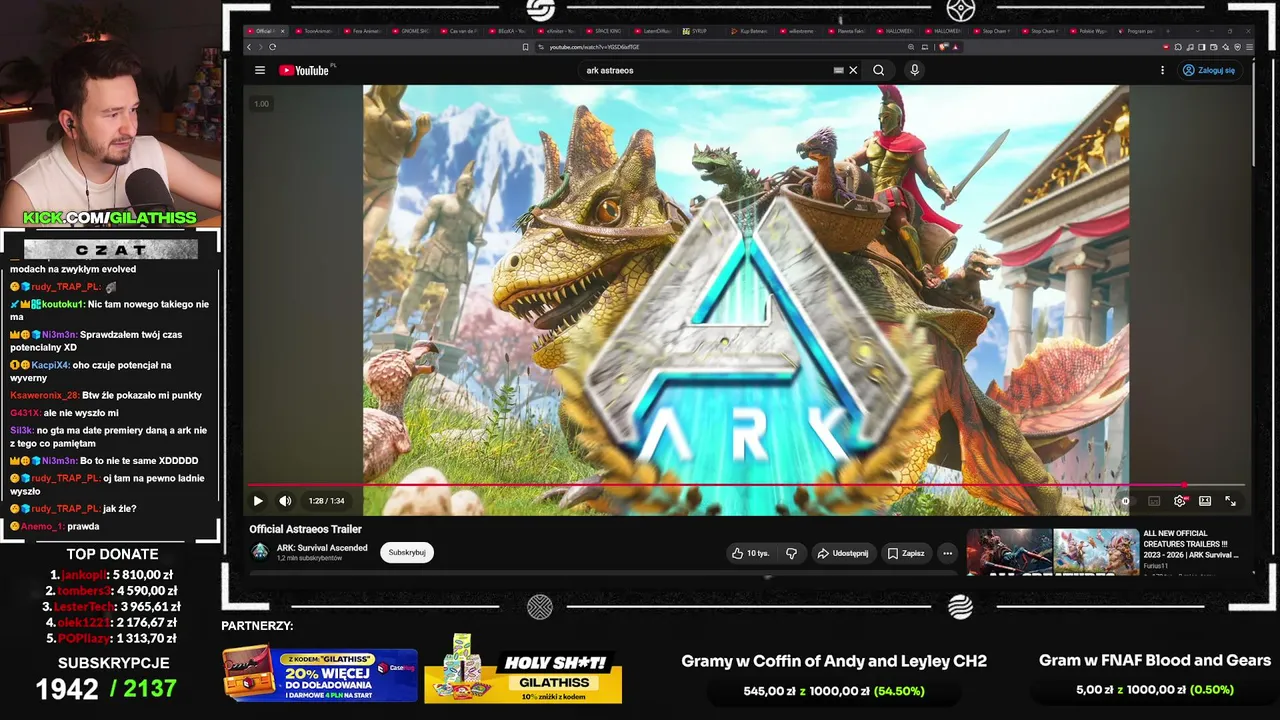This screenshot has height=720, width=1280.
Task: Close the active Official browser tab
Action: coord(283,31)
